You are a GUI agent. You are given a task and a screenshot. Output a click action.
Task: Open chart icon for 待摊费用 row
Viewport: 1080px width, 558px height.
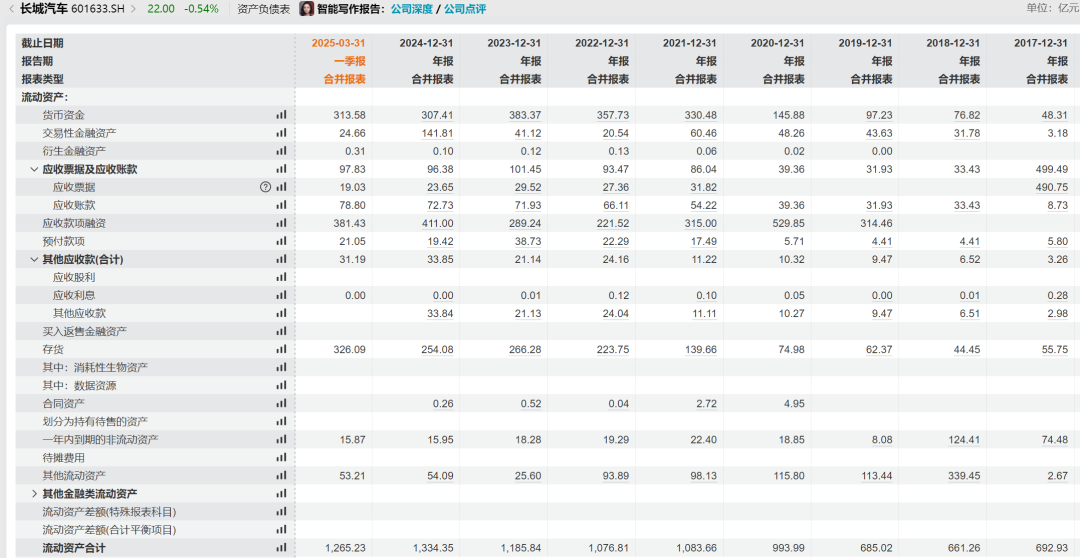(281, 457)
